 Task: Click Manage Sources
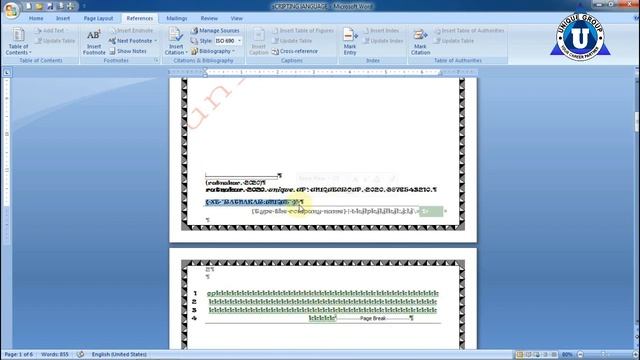tap(216, 31)
